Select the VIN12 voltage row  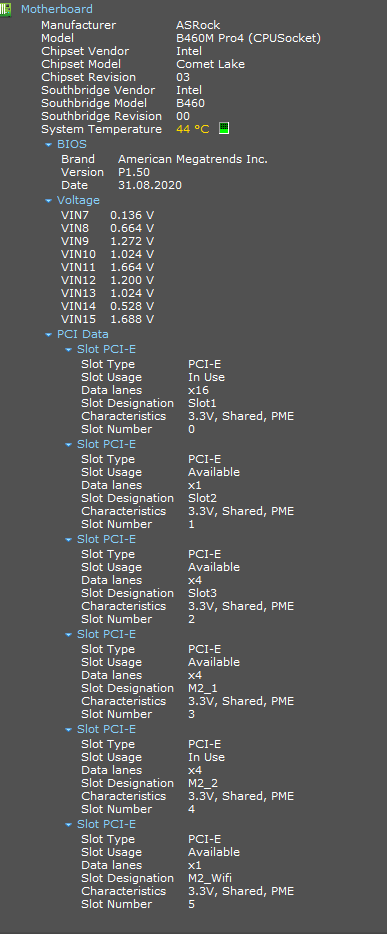tap(107, 280)
